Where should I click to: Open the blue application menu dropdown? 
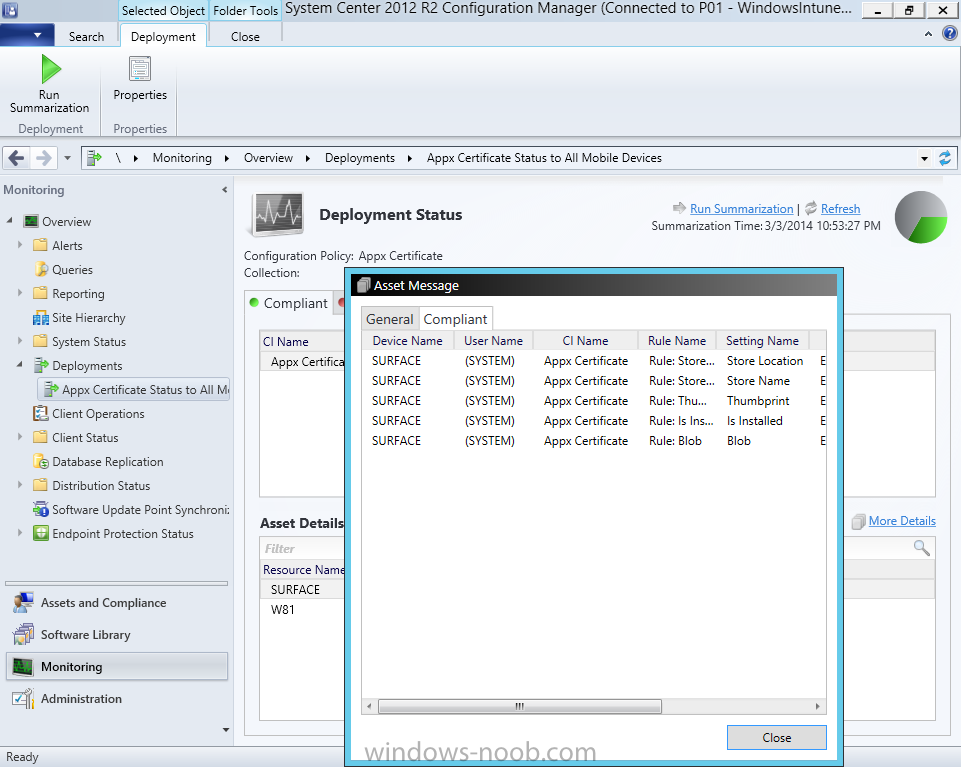27,35
